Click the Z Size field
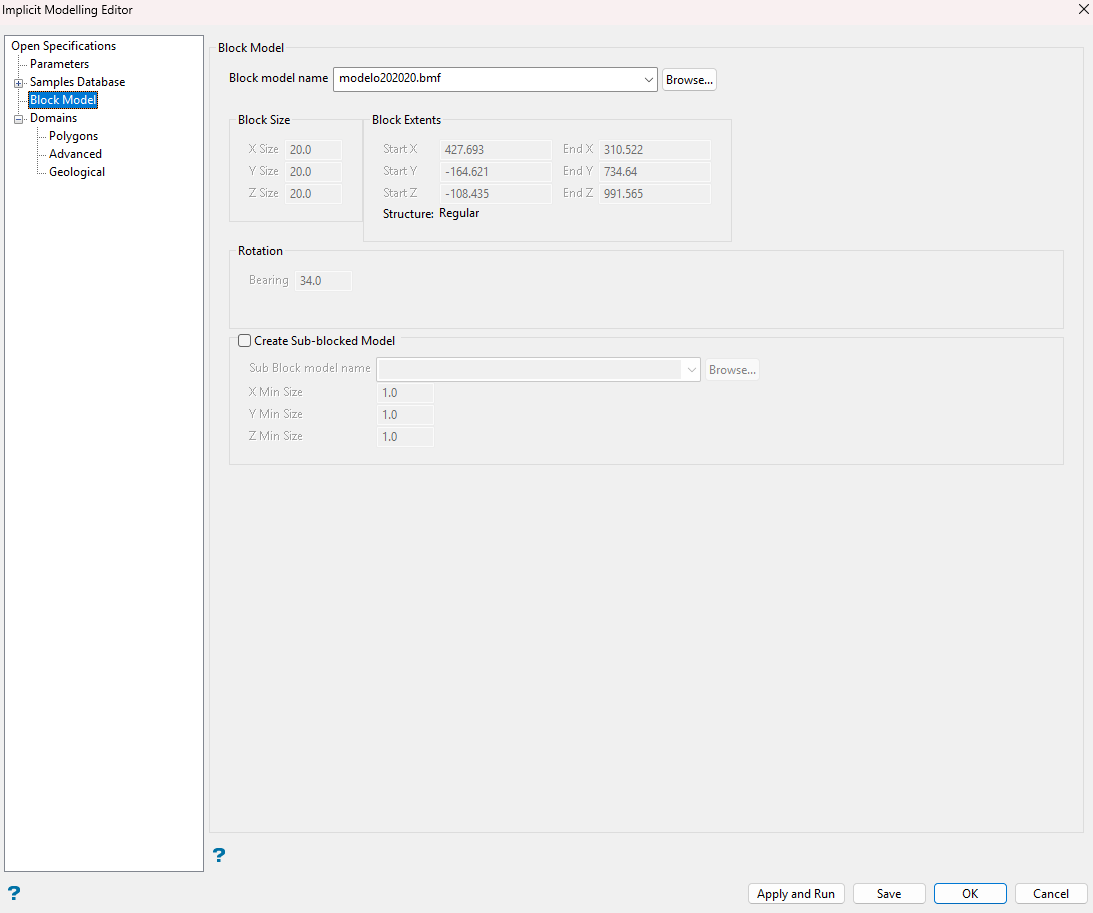1093x913 pixels. tap(314, 194)
